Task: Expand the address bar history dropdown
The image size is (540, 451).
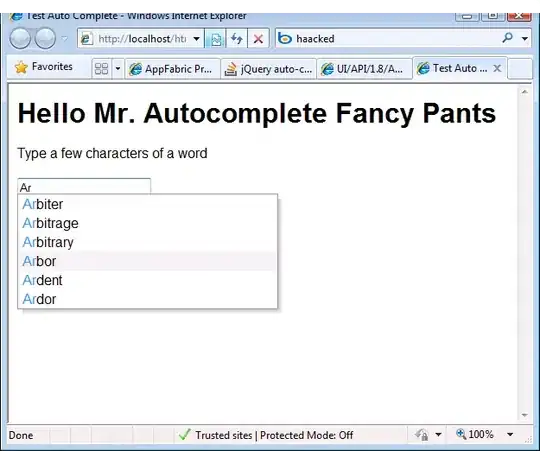Action: point(196,39)
